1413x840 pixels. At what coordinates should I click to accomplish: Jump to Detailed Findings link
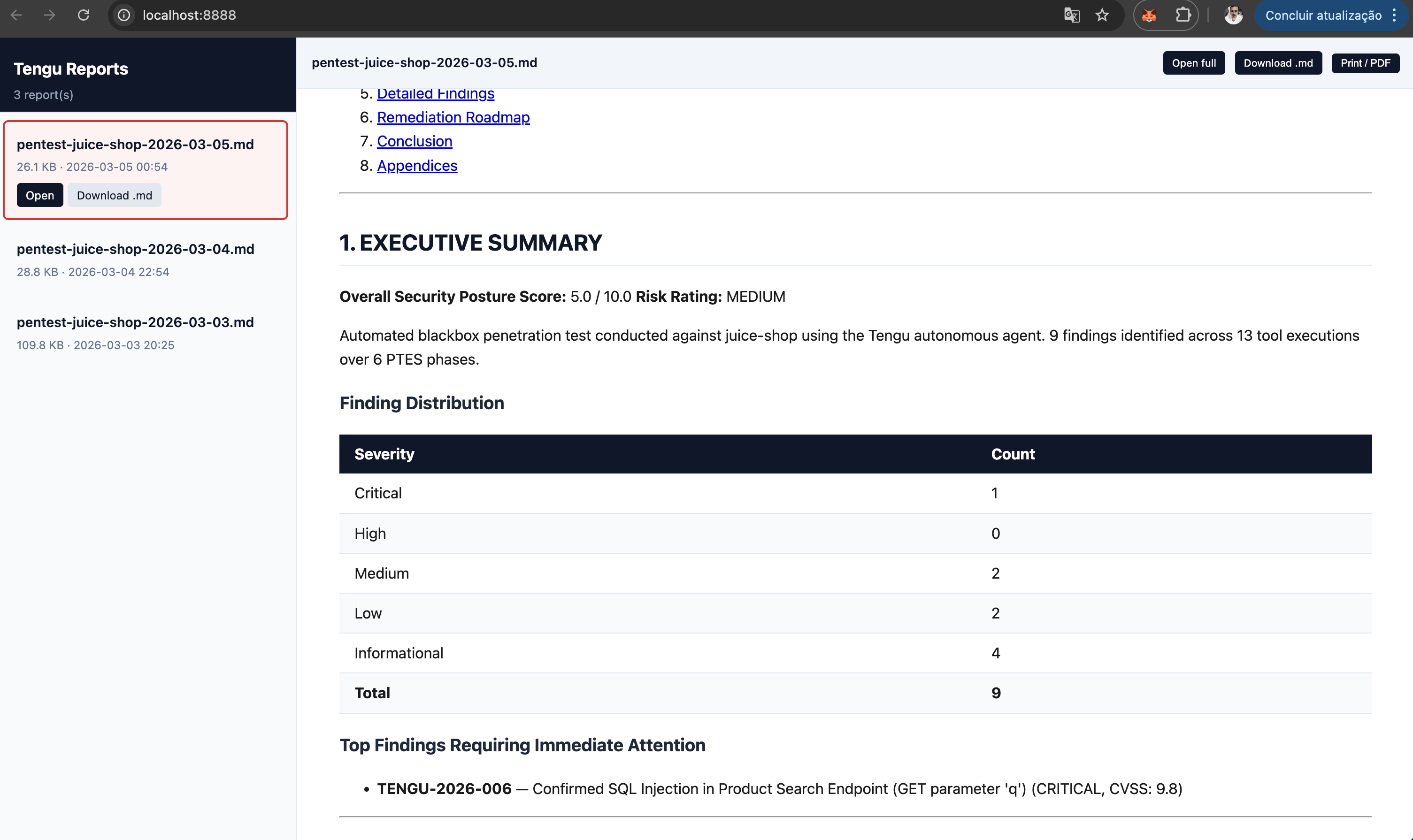pos(435,93)
